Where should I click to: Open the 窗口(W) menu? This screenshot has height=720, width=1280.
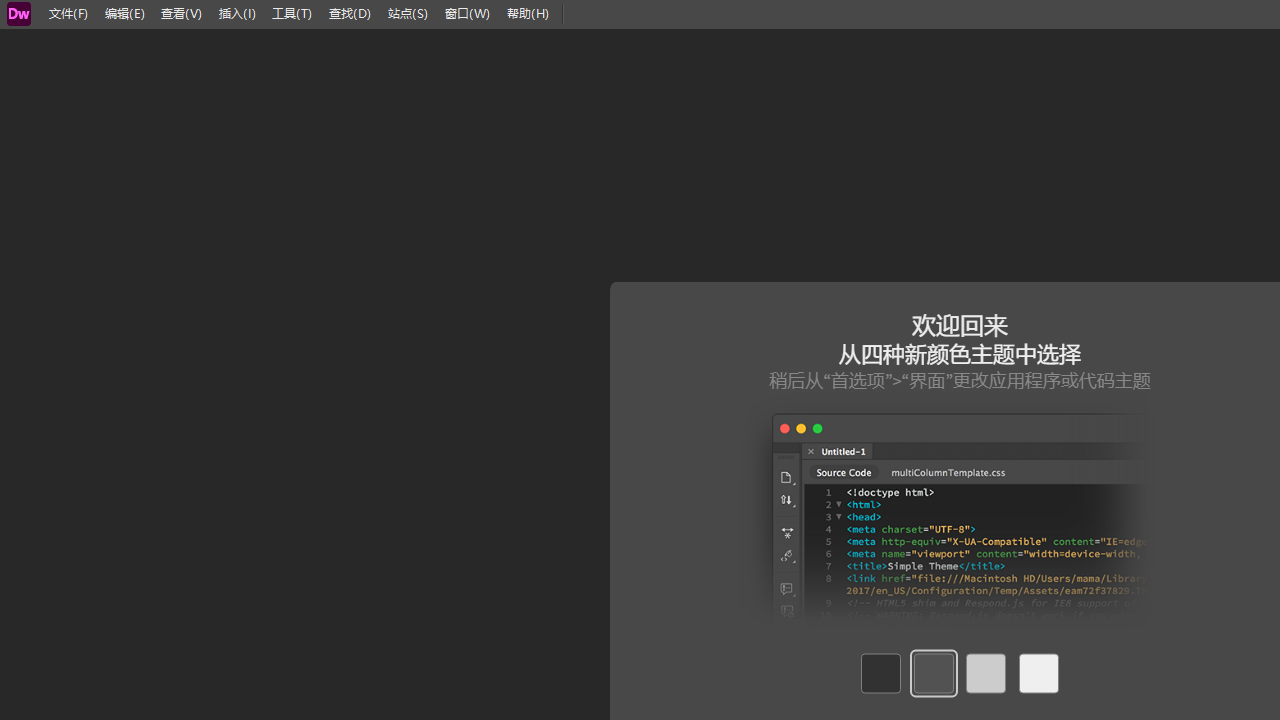pyautogui.click(x=466, y=13)
